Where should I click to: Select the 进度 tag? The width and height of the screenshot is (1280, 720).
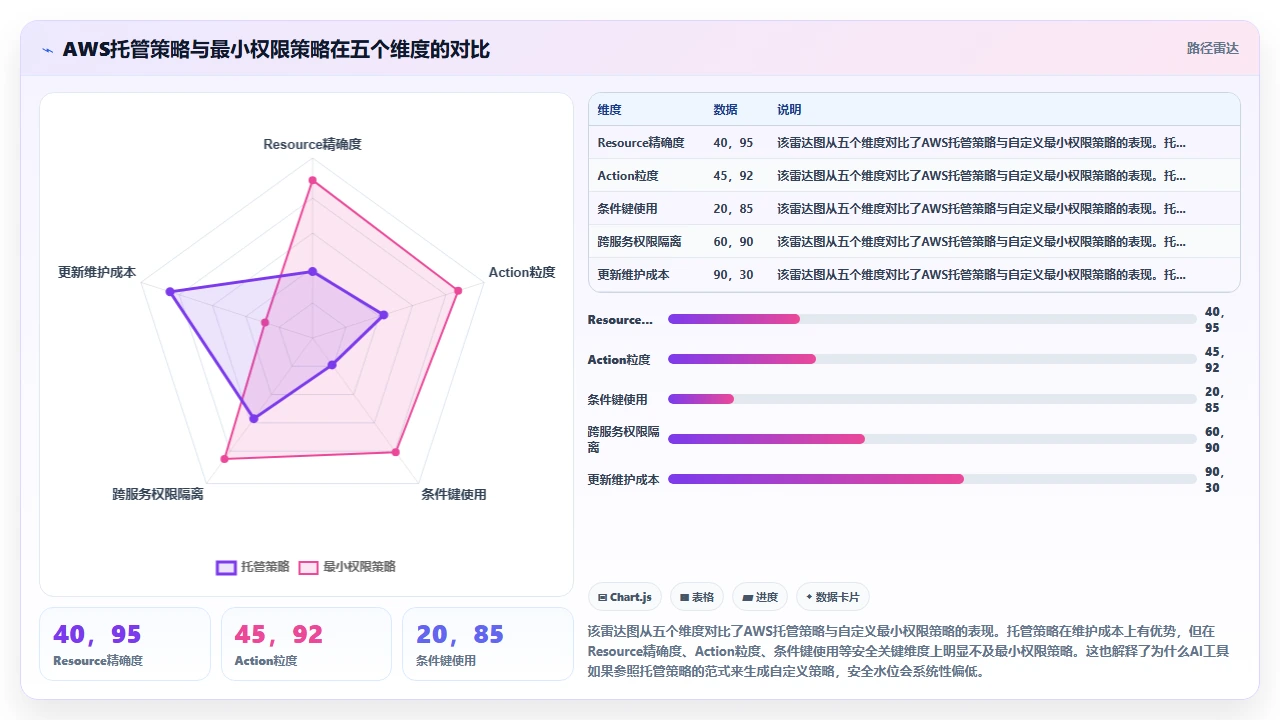click(760, 597)
